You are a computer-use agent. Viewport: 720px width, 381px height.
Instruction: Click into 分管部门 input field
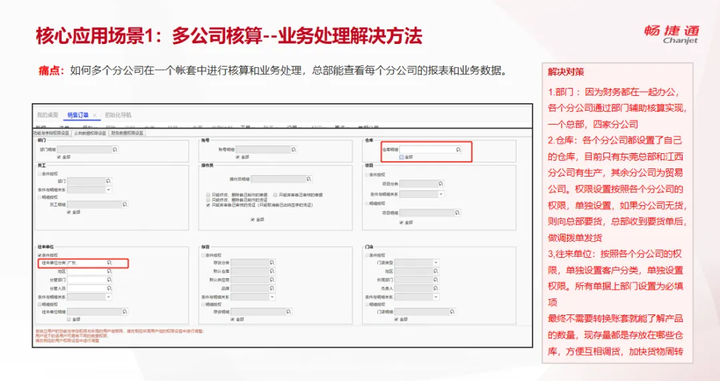(x=87, y=280)
